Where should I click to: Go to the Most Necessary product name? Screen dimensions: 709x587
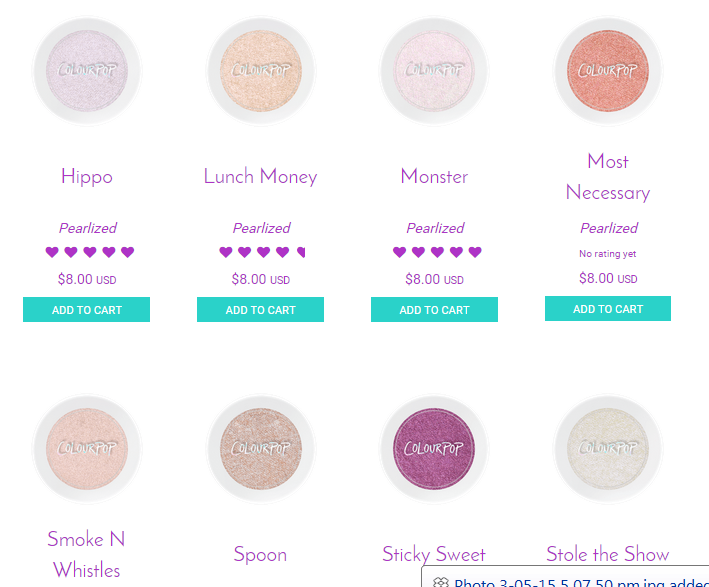click(608, 177)
